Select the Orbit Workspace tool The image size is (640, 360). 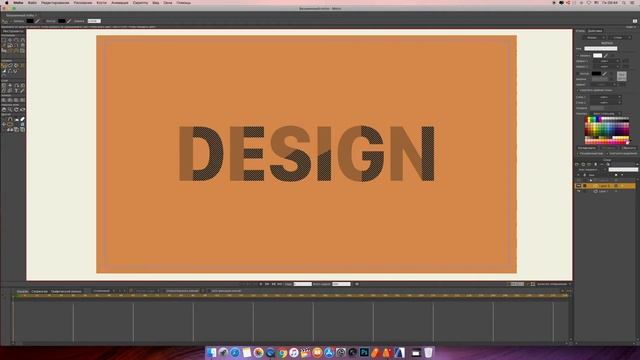click(x=22, y=110)
